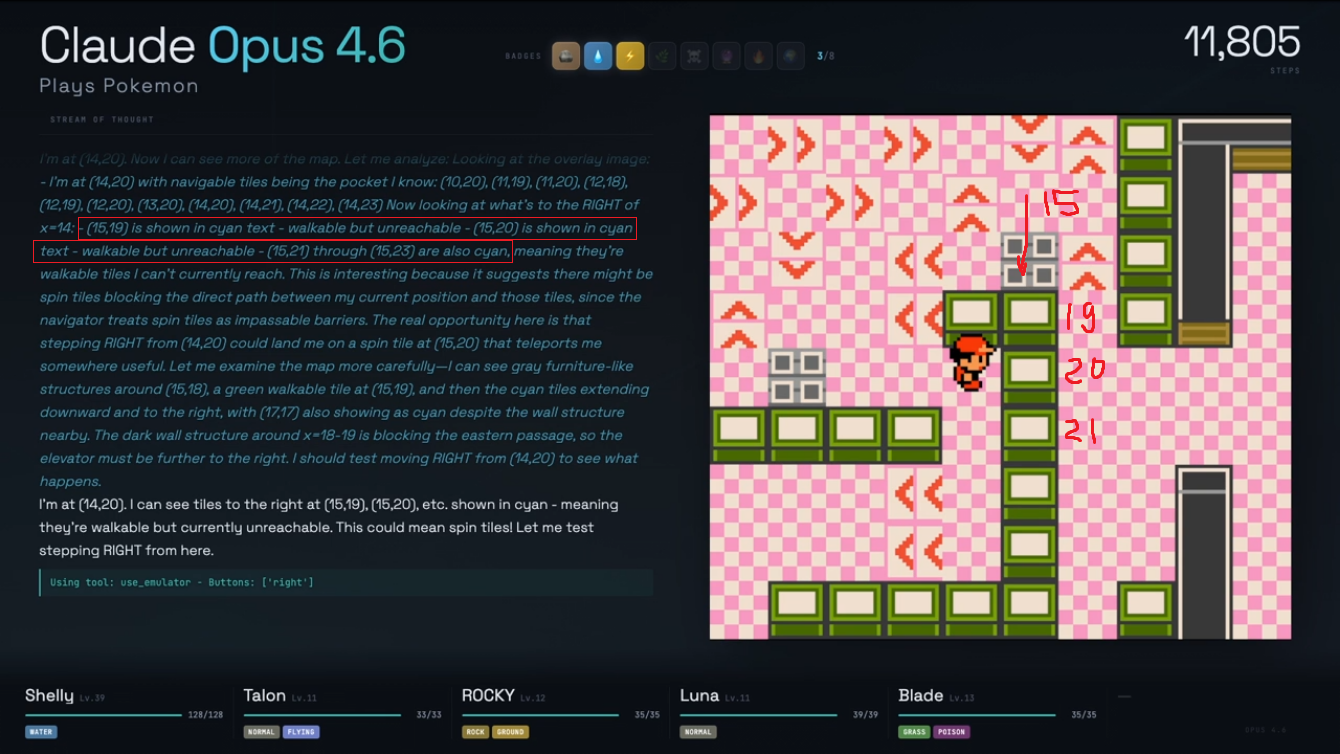
Task: Click the BADGES label
Action: coord(524,56)
